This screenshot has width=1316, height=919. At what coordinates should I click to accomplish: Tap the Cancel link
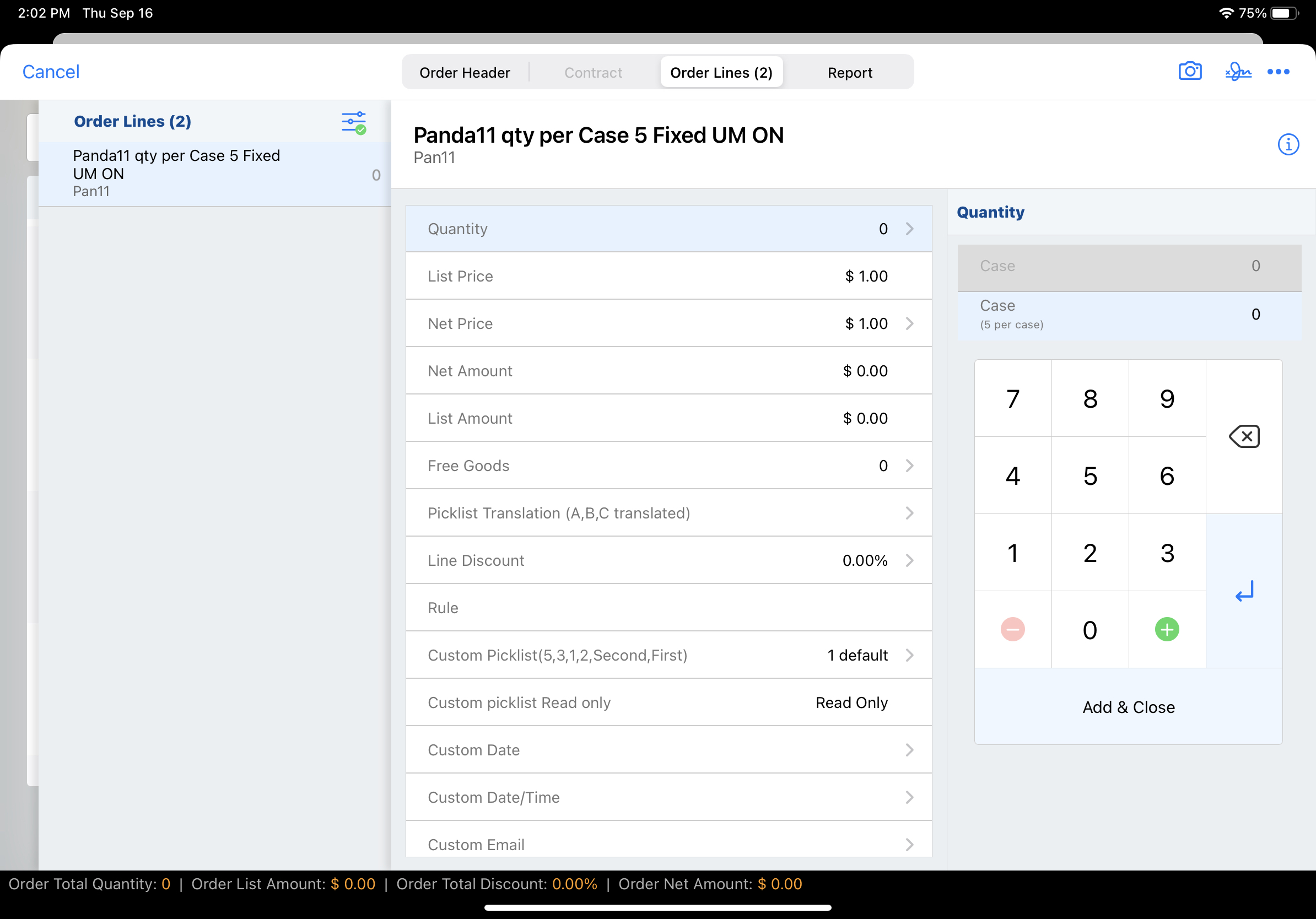coord(51,72)
